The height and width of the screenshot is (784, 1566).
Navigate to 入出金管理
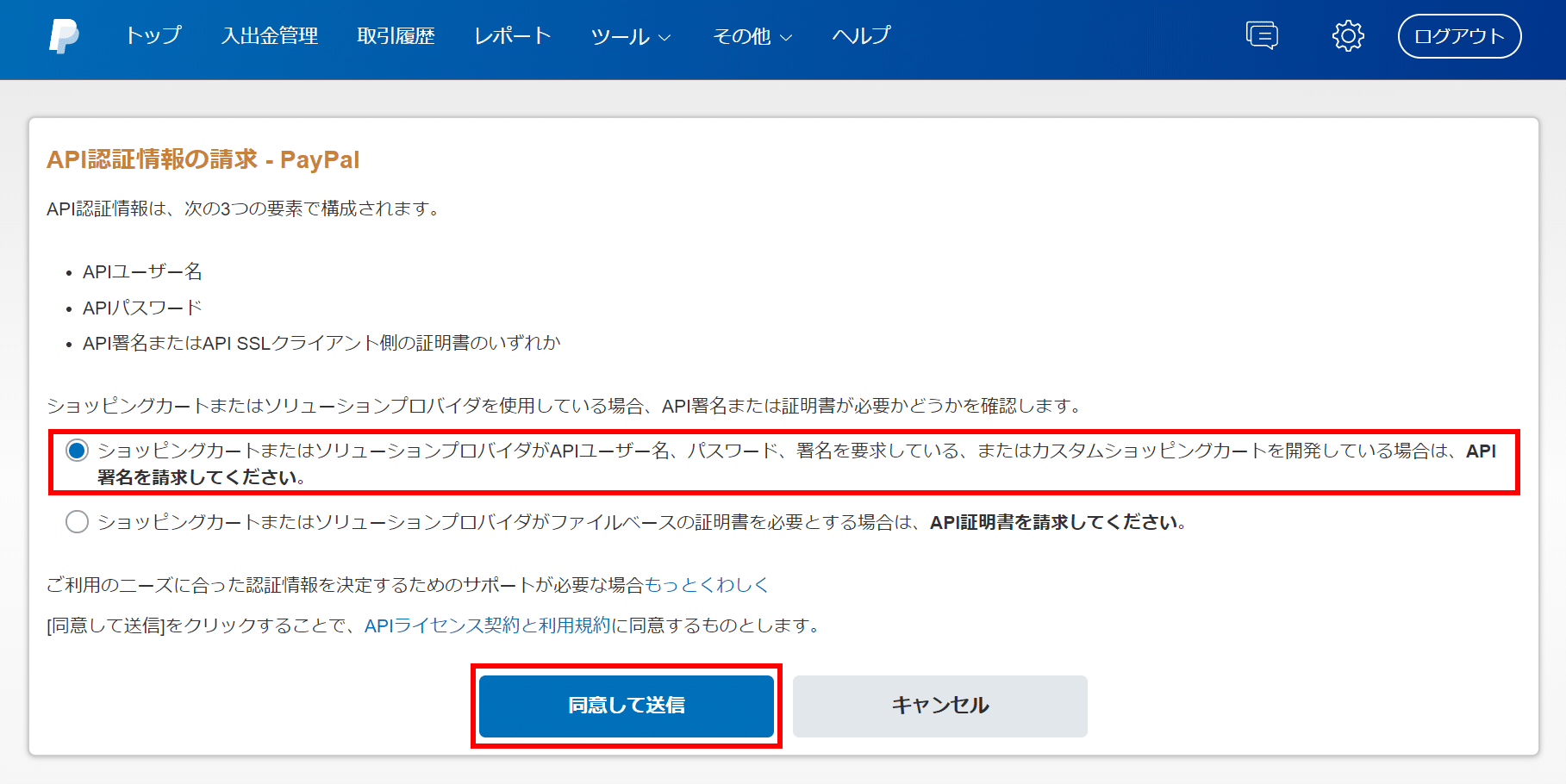coord(271,37)
